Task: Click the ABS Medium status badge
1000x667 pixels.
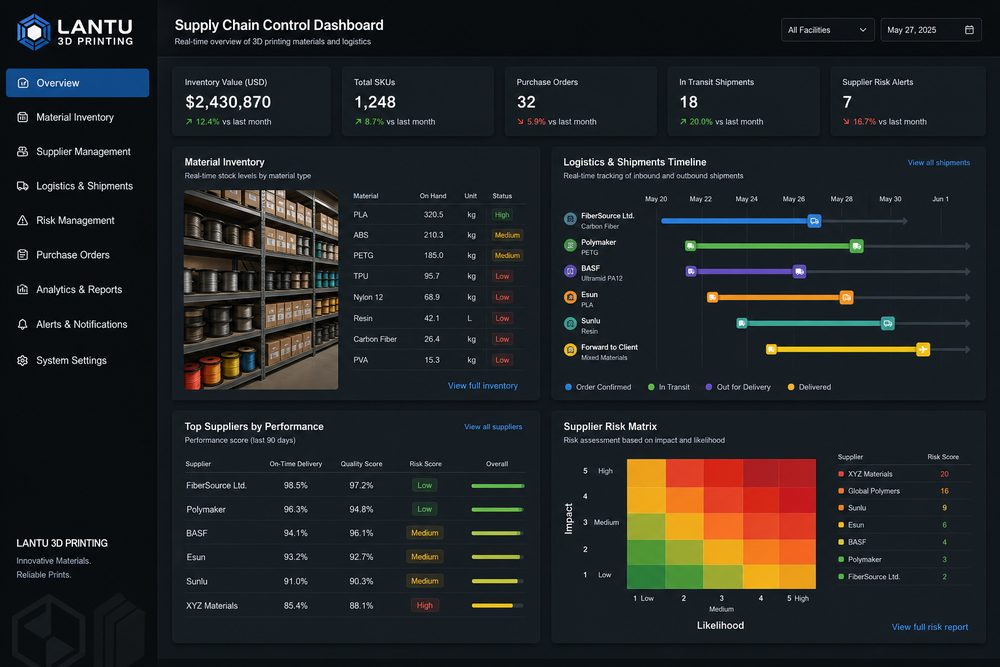Action: [507, 235]
